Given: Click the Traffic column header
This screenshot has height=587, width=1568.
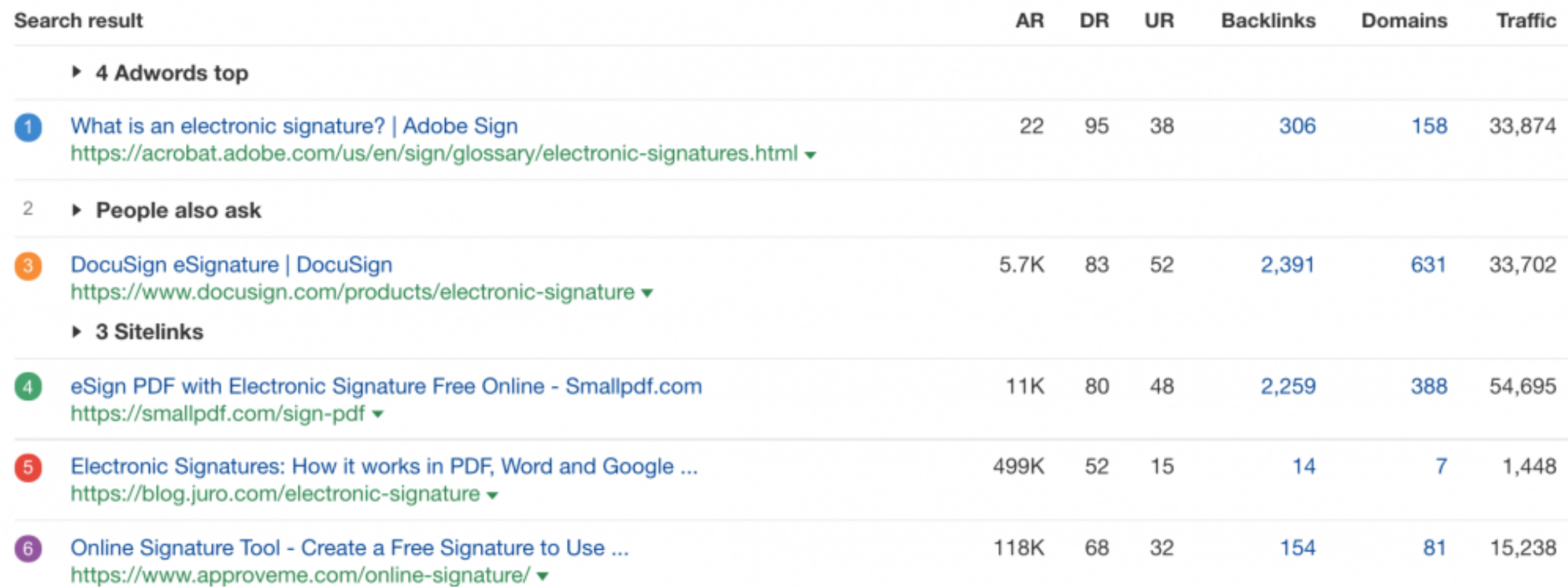Looking at the screenshot, I should coord(1526,21).
